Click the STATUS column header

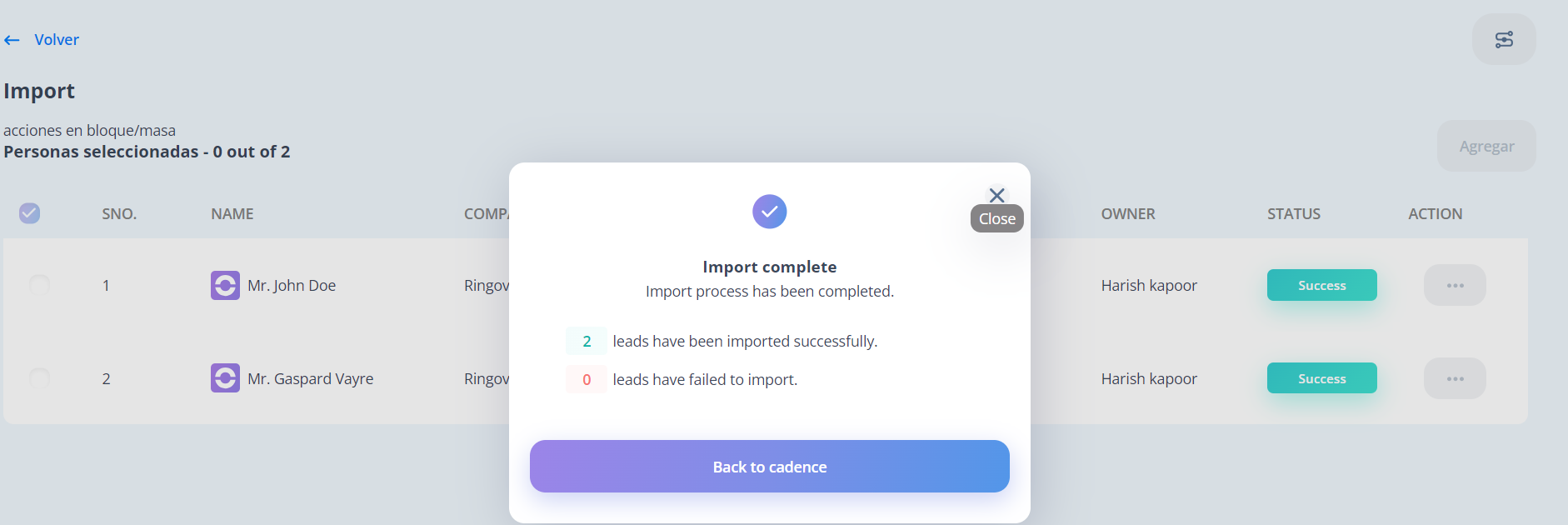tap(1294, 214)
